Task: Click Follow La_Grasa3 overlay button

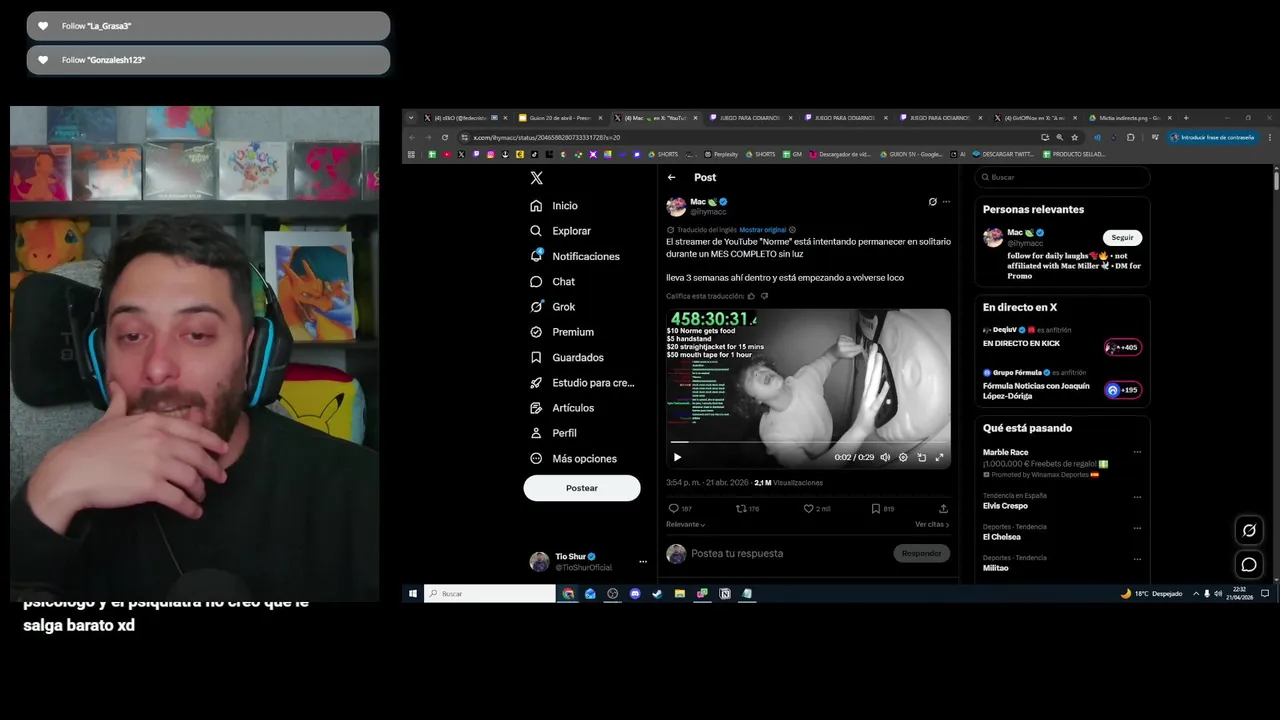Action: pos(208,26)
